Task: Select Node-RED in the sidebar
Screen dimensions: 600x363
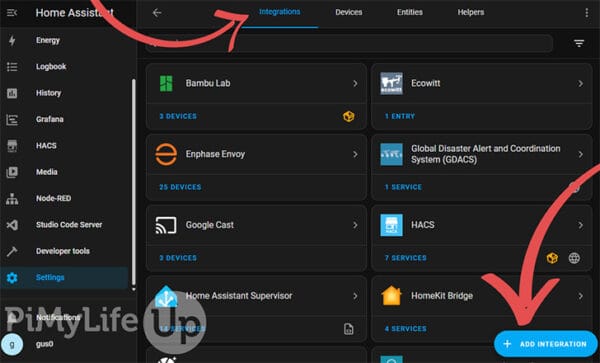Action: coord(64,199)
